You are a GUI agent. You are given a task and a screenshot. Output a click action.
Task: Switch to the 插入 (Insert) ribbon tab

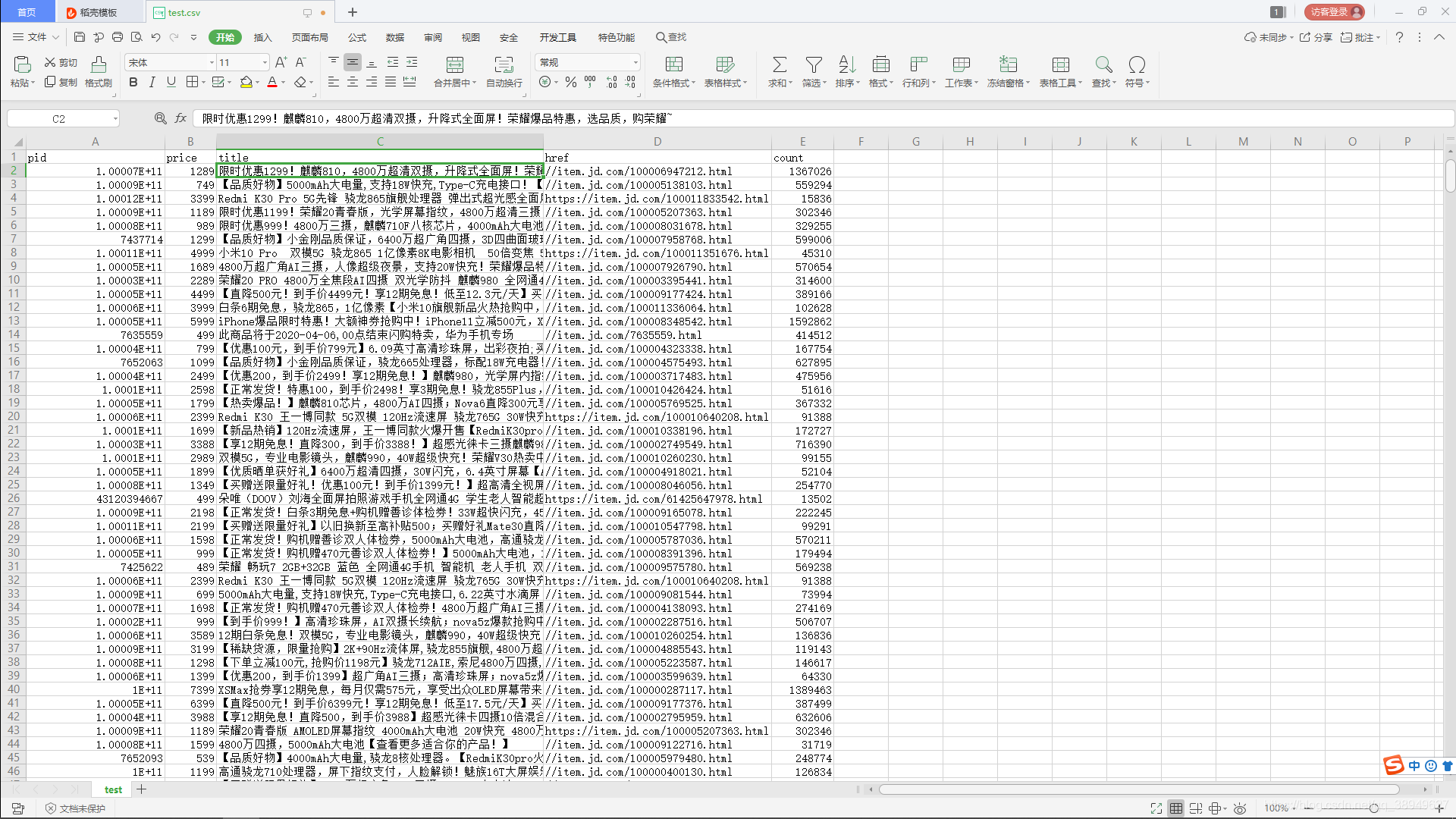[x=262, y=37]
